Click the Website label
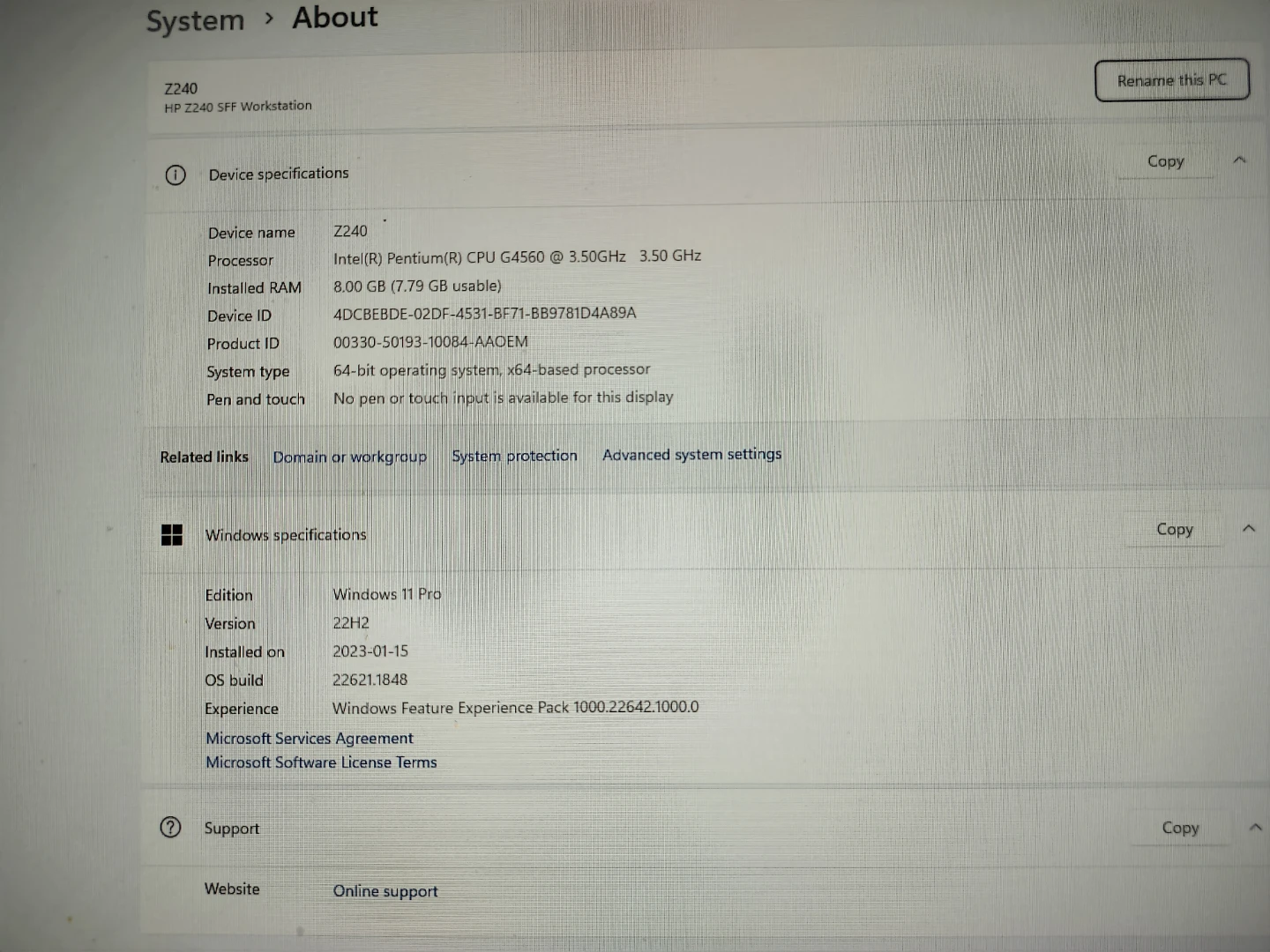The image size is (1270, 952). click(232, 889)
